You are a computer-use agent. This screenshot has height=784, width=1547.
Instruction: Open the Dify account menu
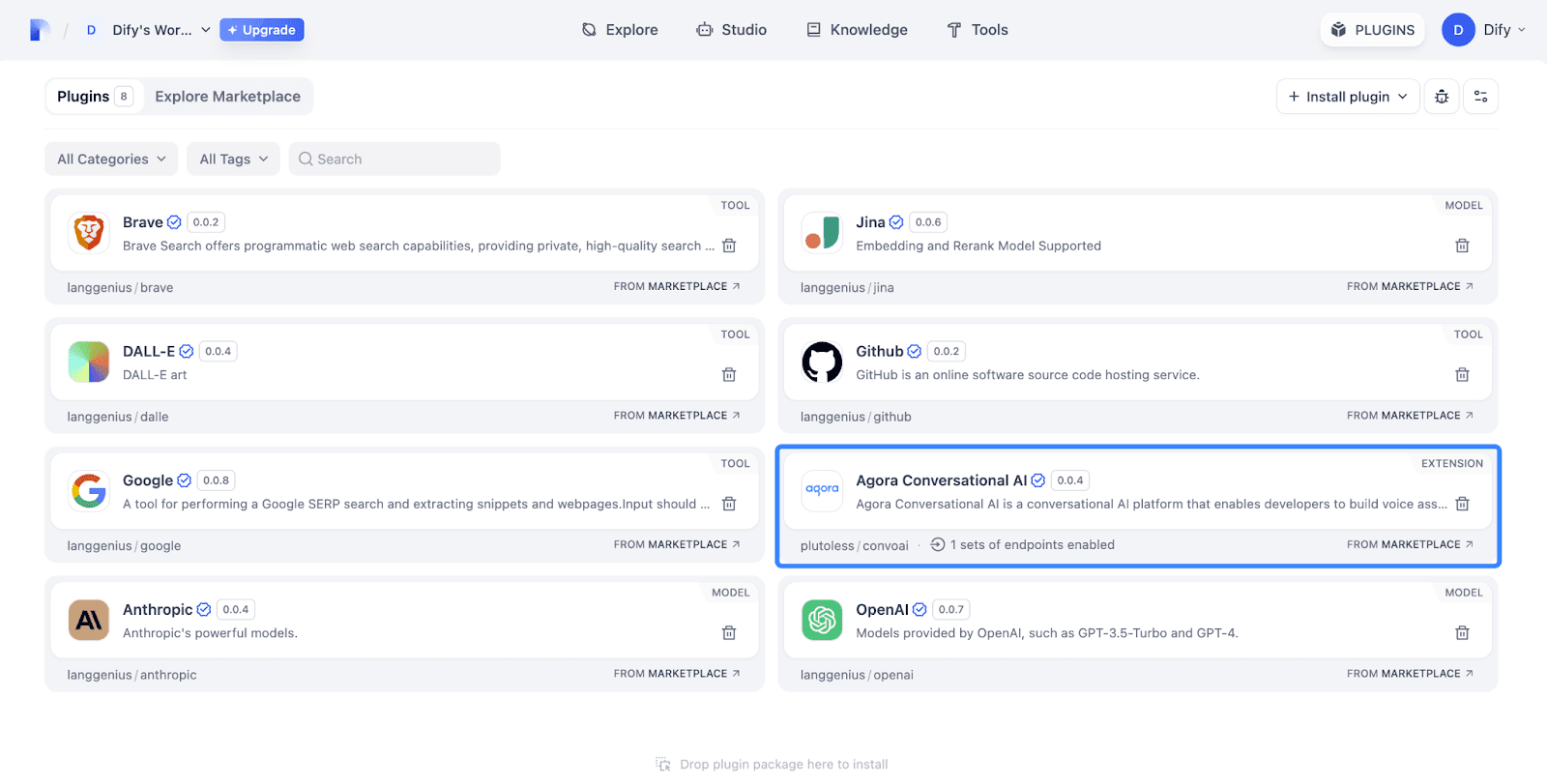(x=1483, y=30)
